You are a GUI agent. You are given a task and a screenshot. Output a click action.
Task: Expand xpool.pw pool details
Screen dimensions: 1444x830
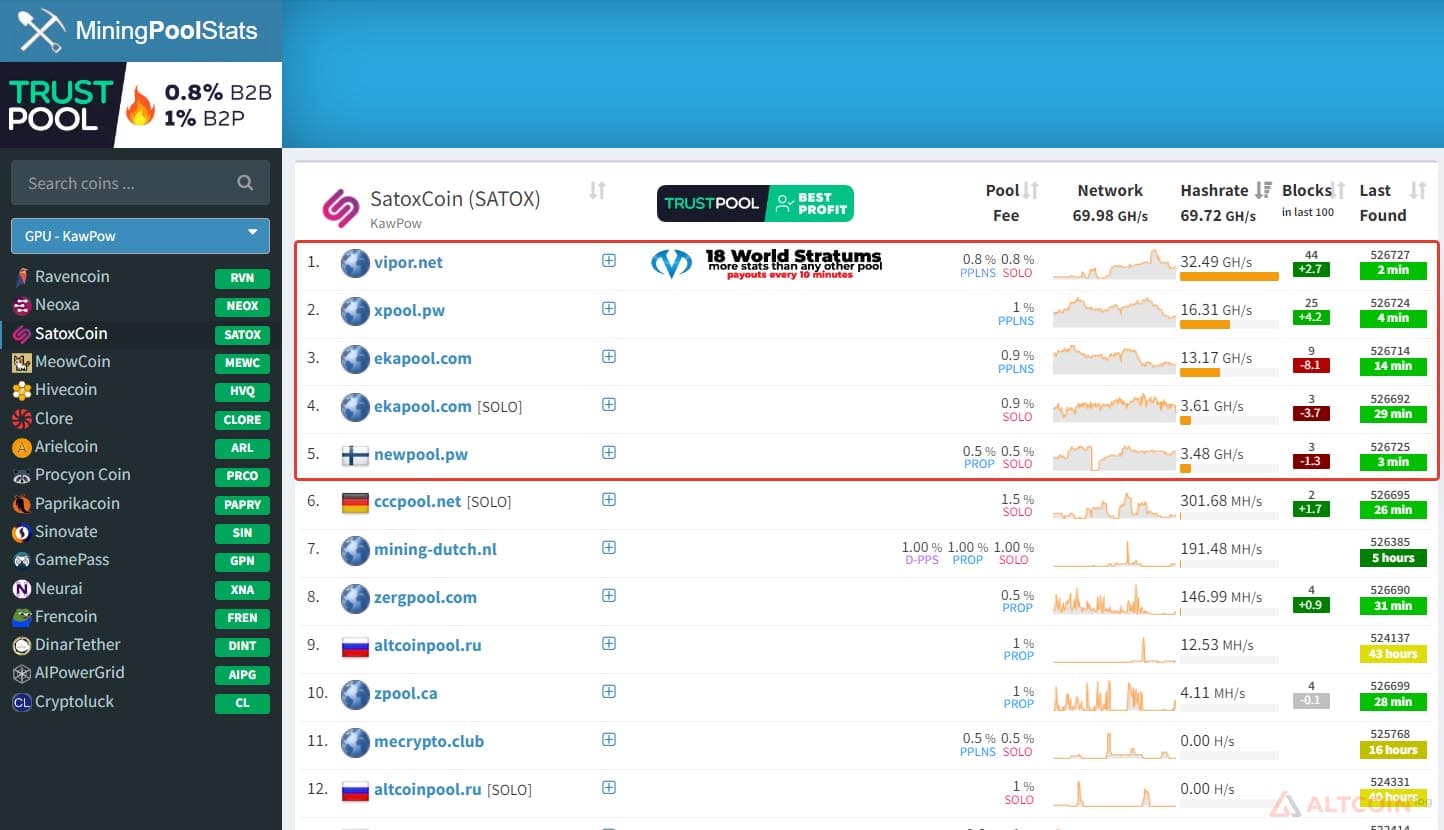(608, 309)
